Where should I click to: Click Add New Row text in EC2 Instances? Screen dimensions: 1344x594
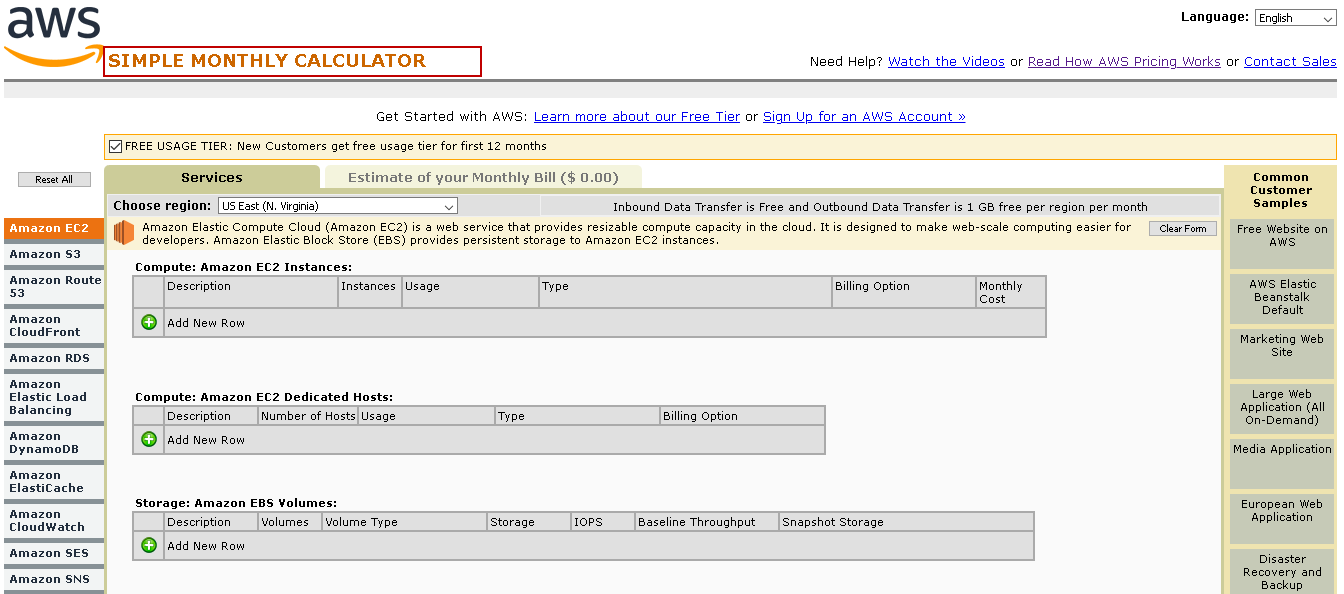point(206,323)
